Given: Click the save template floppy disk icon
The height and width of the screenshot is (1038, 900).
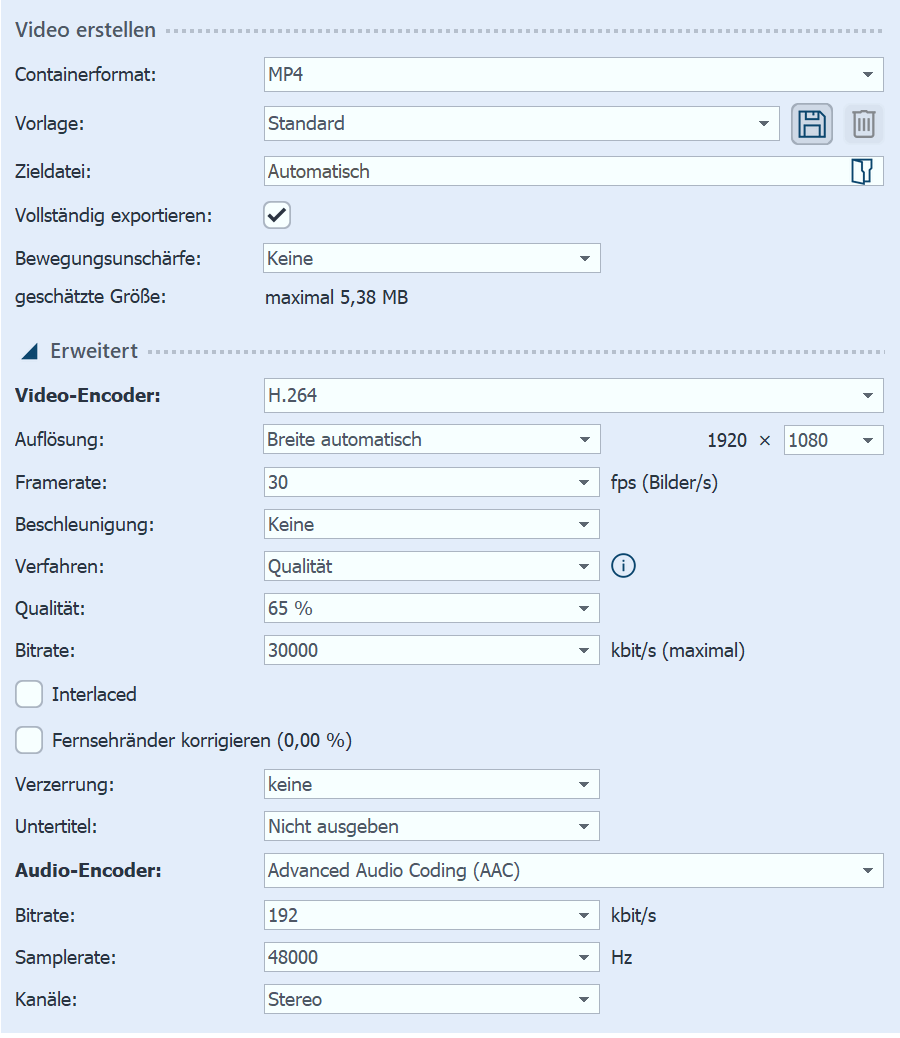Looking at the screenshot, I should [812, 124].
